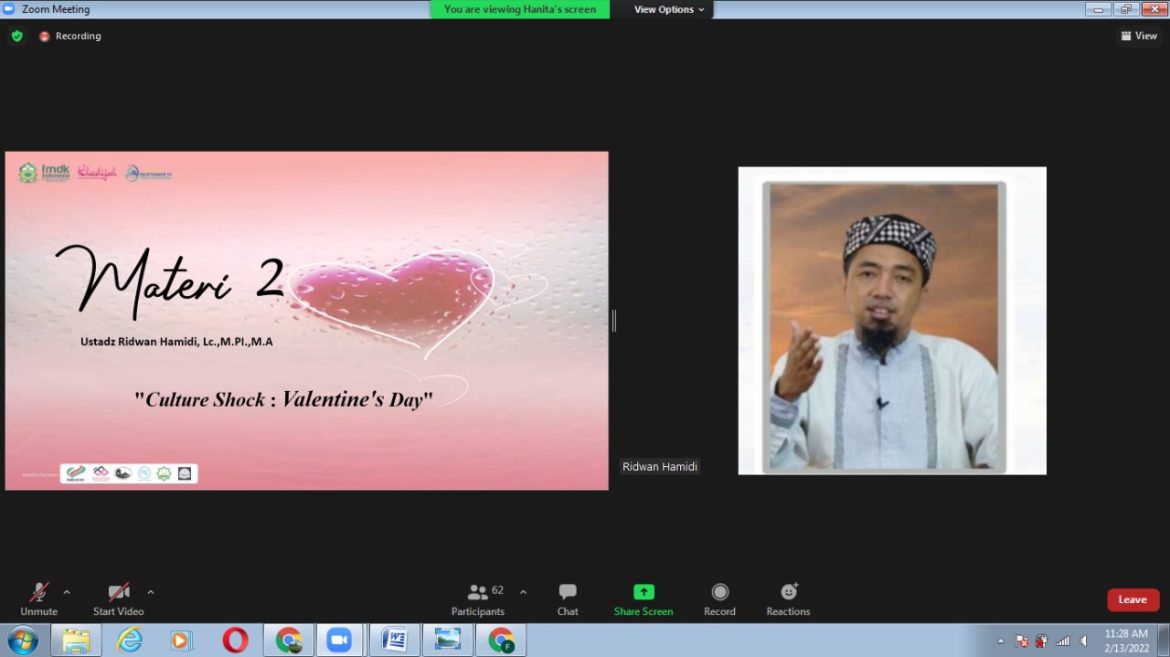
Task: Click the Zoom icon in the taskbar
Action: click(x=340, y=640)
